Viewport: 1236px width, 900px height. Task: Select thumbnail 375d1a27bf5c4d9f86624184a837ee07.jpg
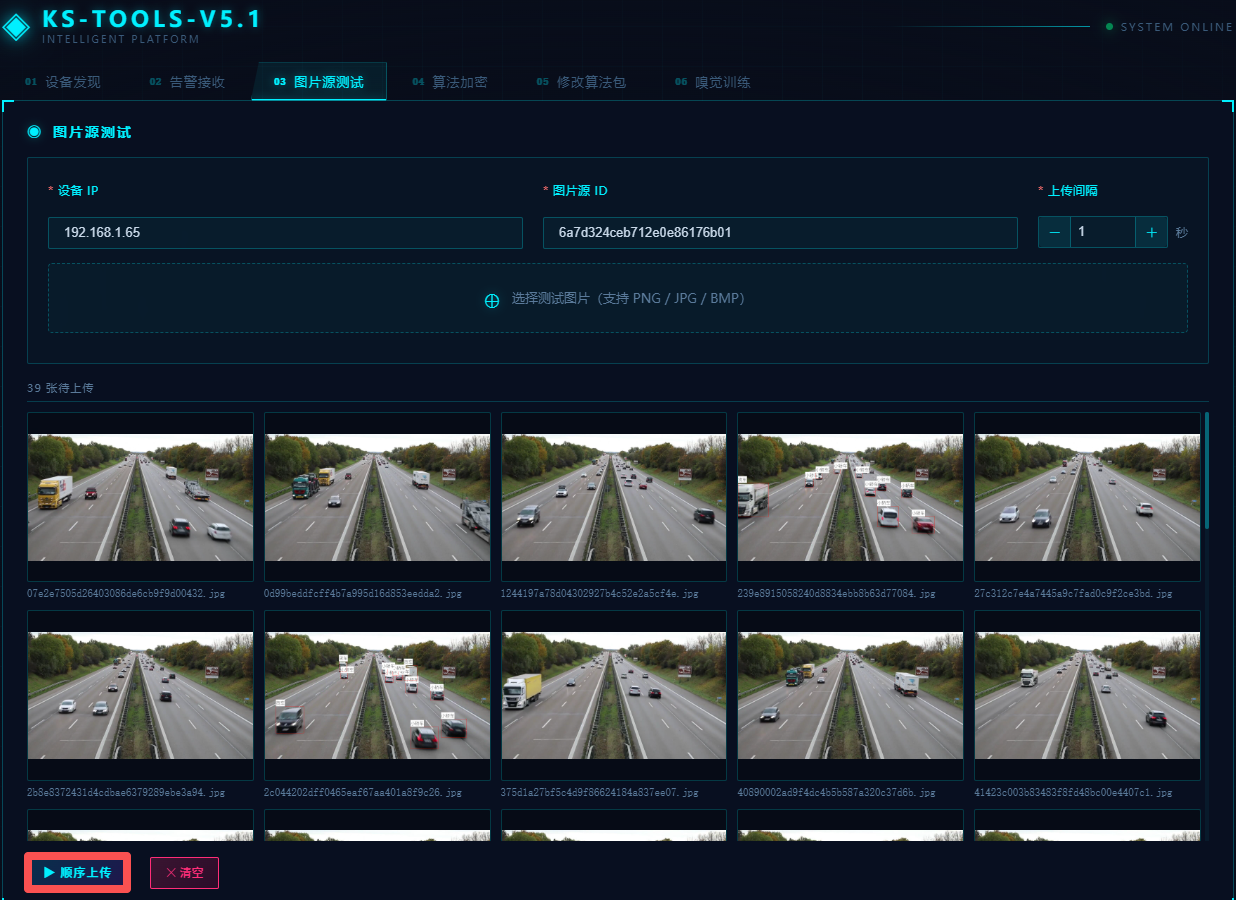tap(614, 696)
